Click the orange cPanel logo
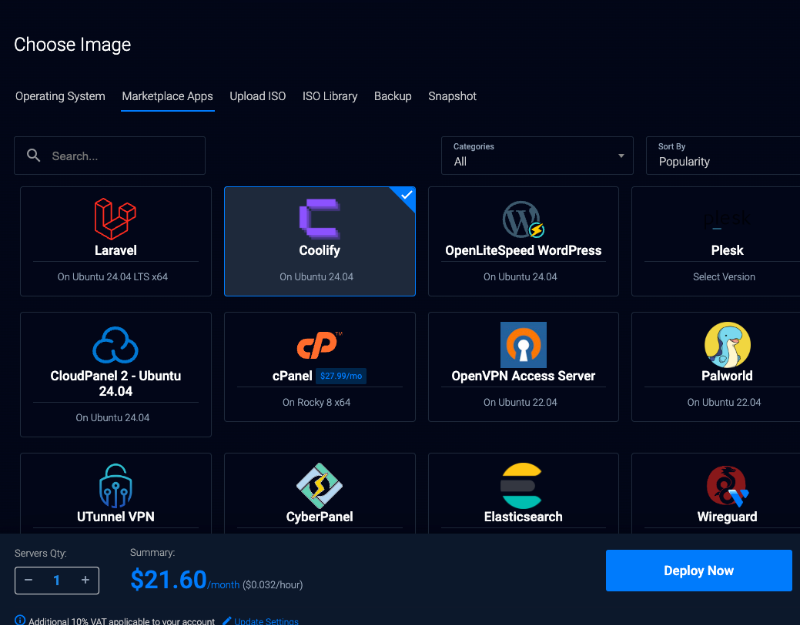Screen dimensions: 800x625 pos(319,345)
